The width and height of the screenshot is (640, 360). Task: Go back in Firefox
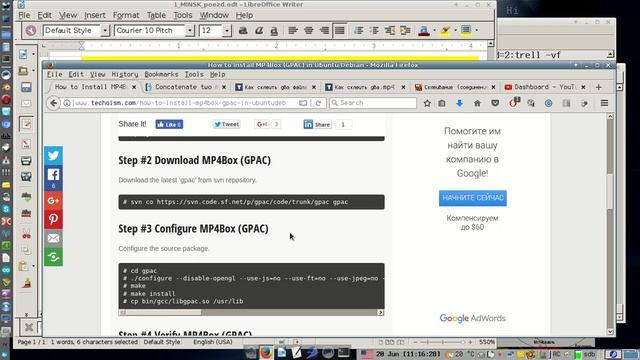tap(53, 103)
